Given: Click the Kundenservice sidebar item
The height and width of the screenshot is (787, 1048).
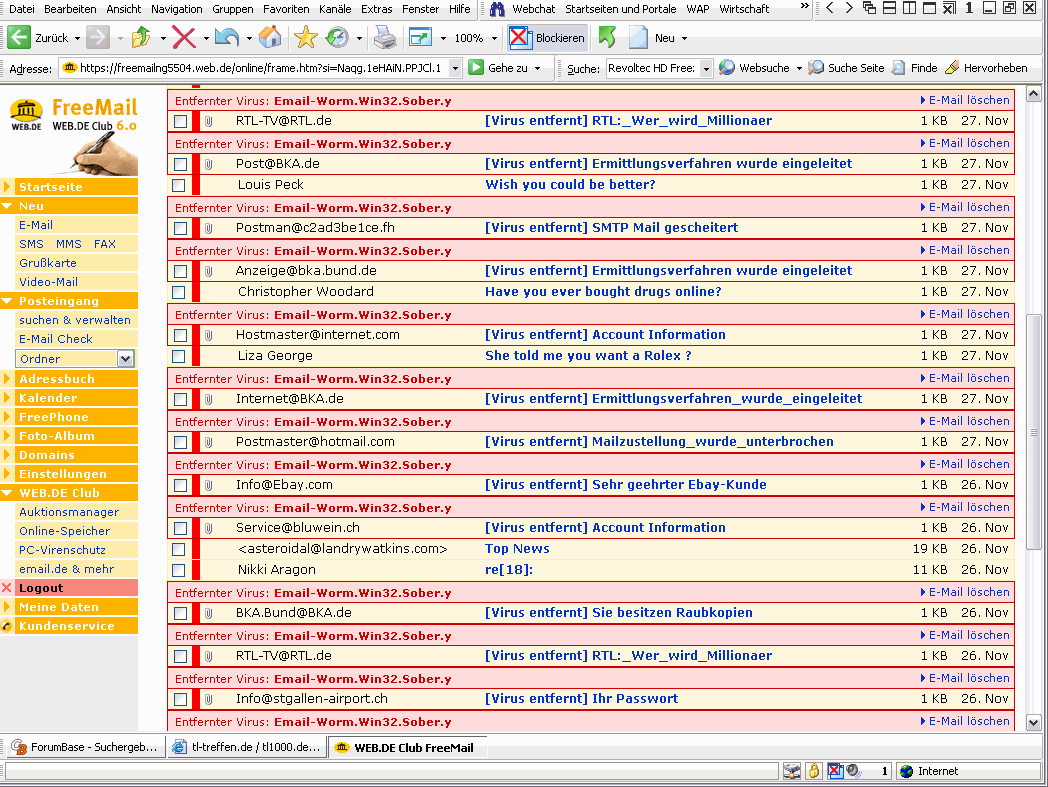Looking at the screenshot, I should click(67, 626).
